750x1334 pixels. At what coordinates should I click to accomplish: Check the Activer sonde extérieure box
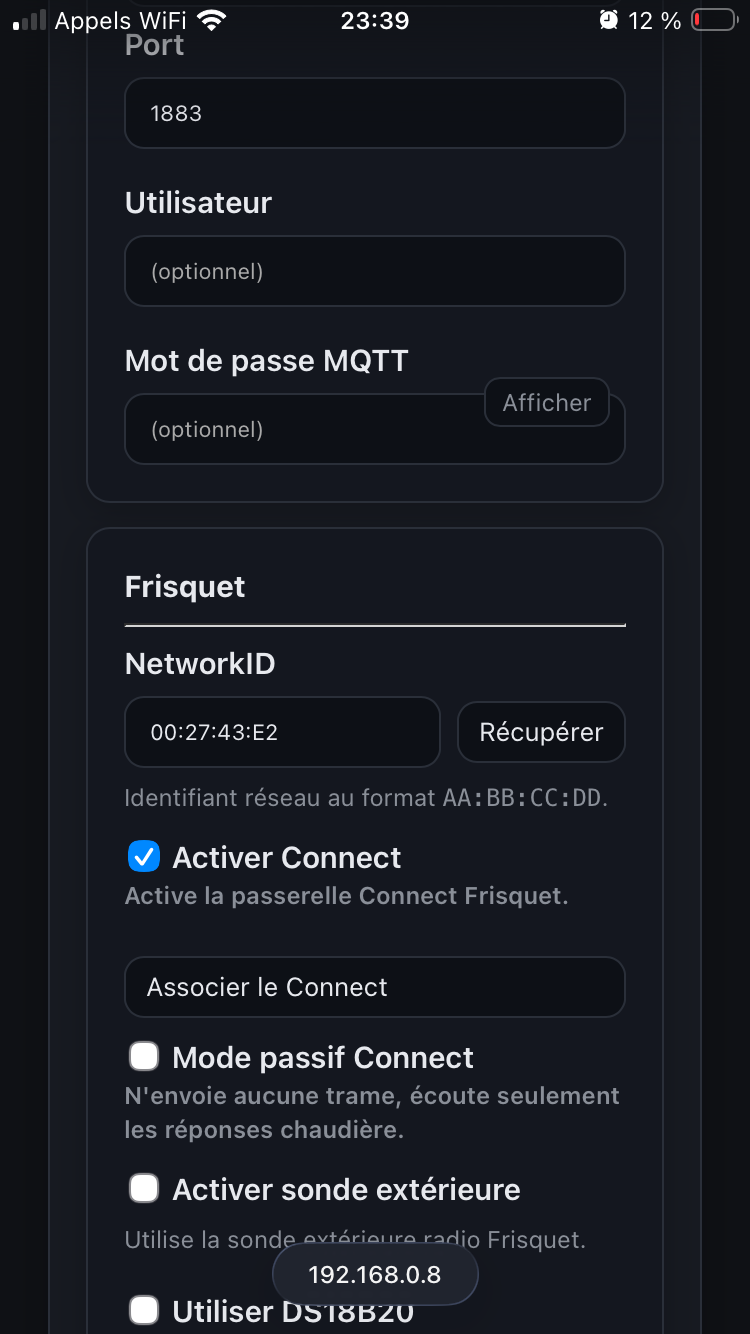144,1189
